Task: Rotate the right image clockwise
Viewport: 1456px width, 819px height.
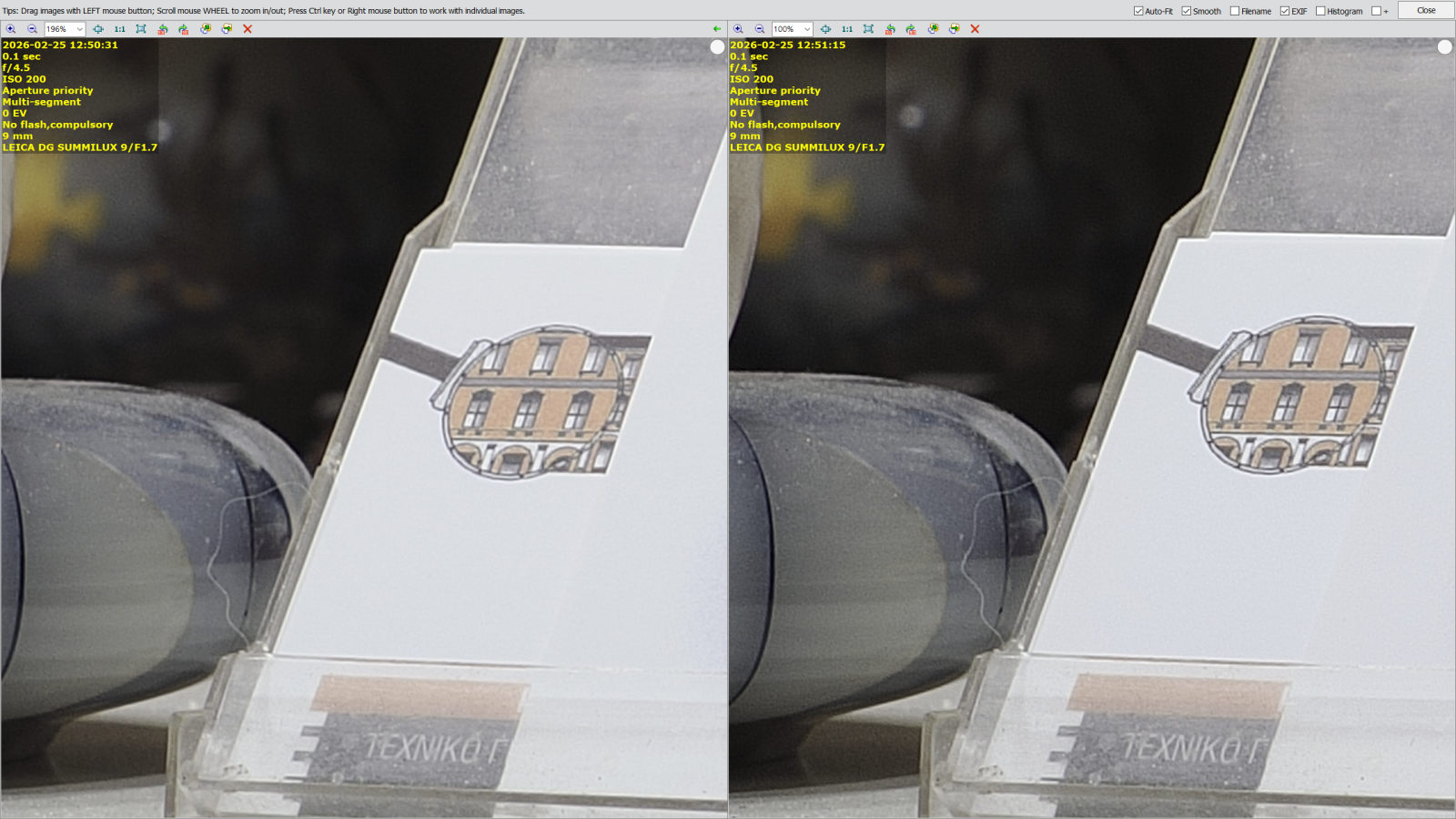Action: (911, 29)
